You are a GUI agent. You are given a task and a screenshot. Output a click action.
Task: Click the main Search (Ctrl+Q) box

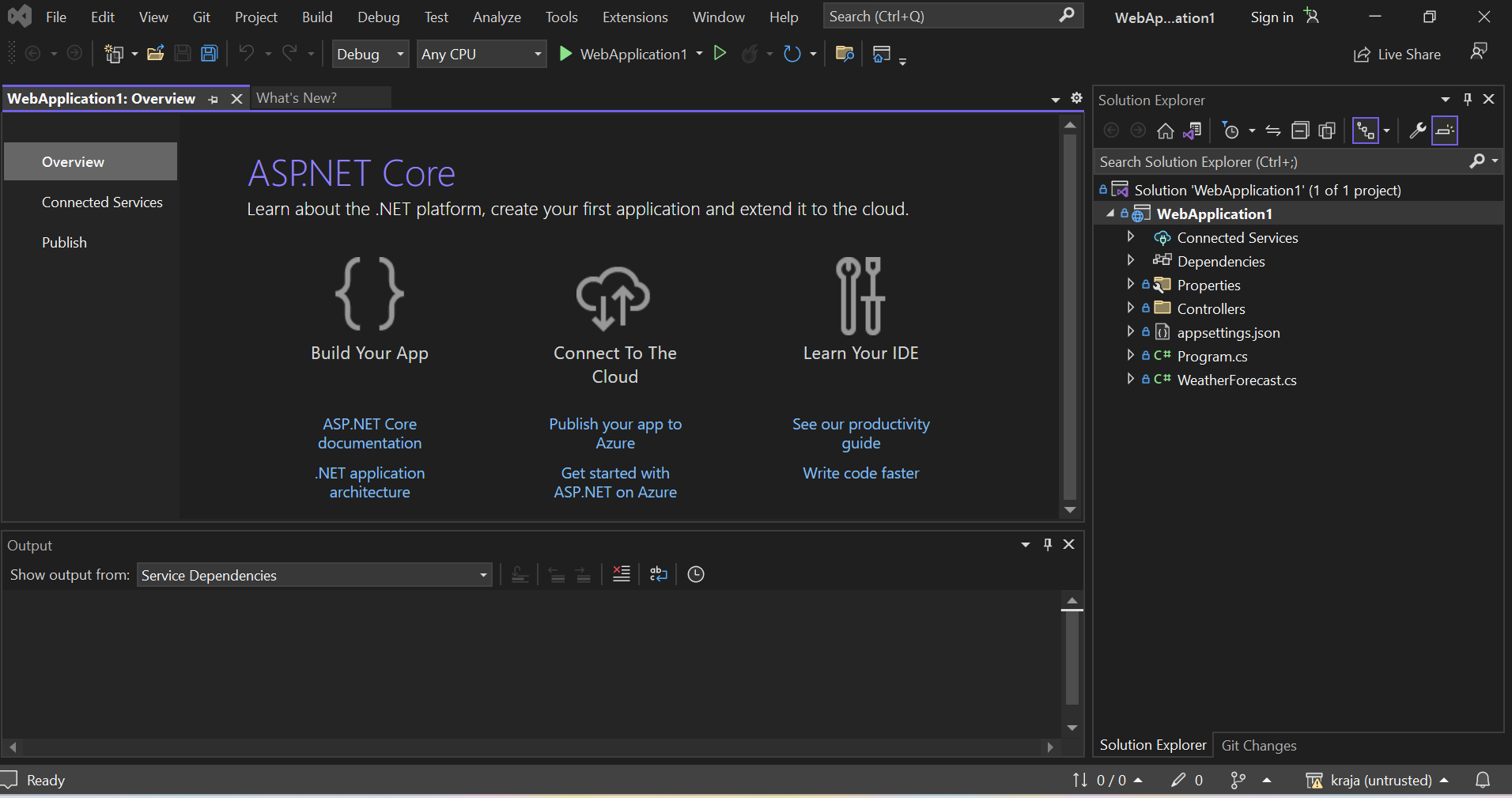pyautogui.click(x=953, y=16)
